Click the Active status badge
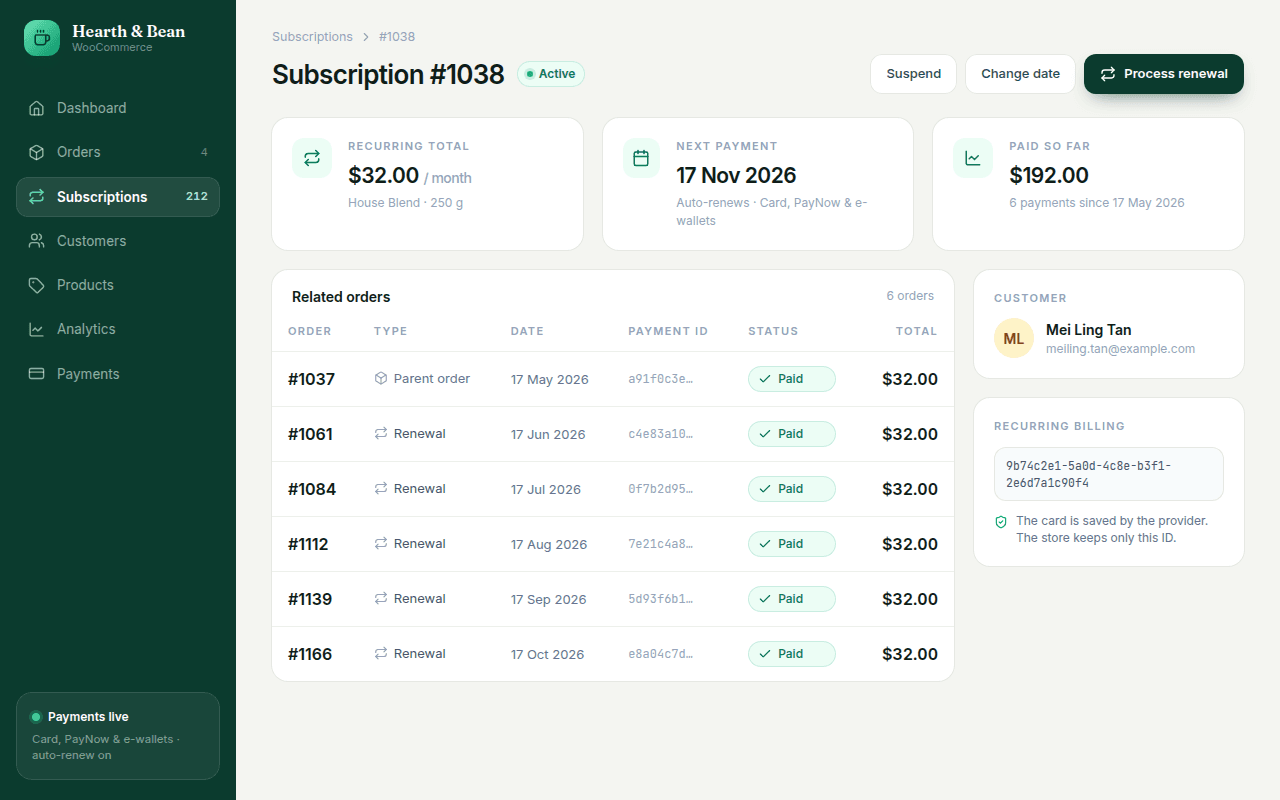 pos(551,74)
